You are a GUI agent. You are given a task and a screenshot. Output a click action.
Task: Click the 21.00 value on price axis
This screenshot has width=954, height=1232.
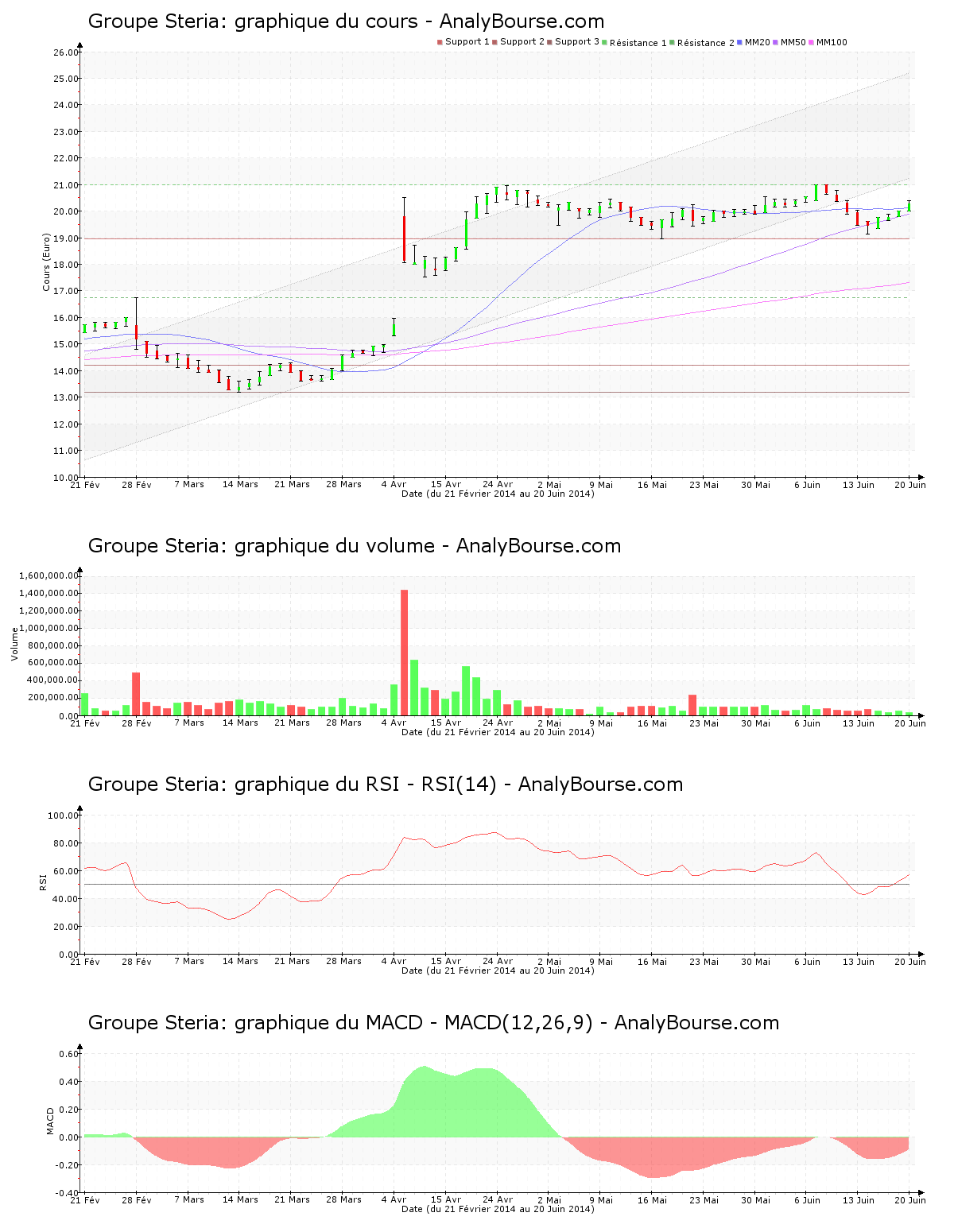pos(65,185)
